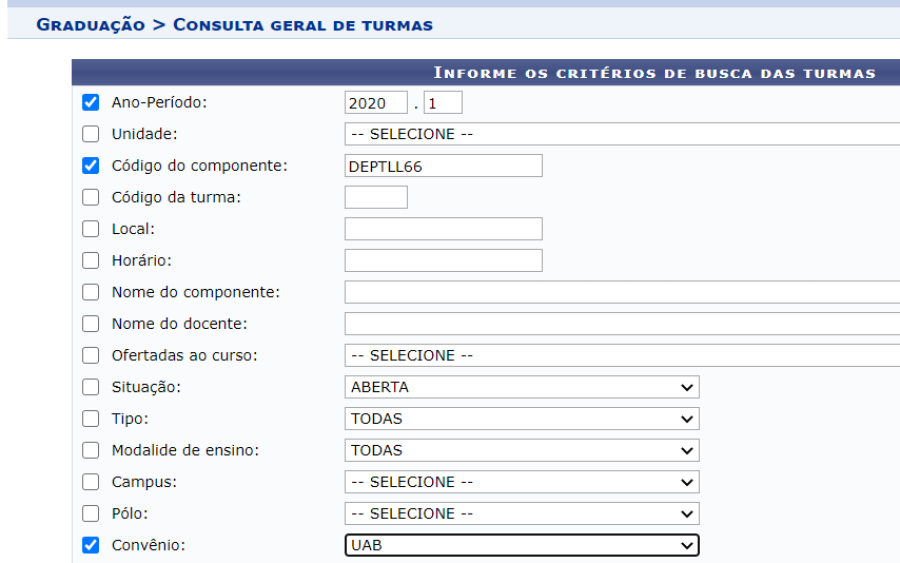Open the Convênio dropdown showing UAB
This screenshot has width=900, height=563.
pyautogui.click(x=521, y=545)
